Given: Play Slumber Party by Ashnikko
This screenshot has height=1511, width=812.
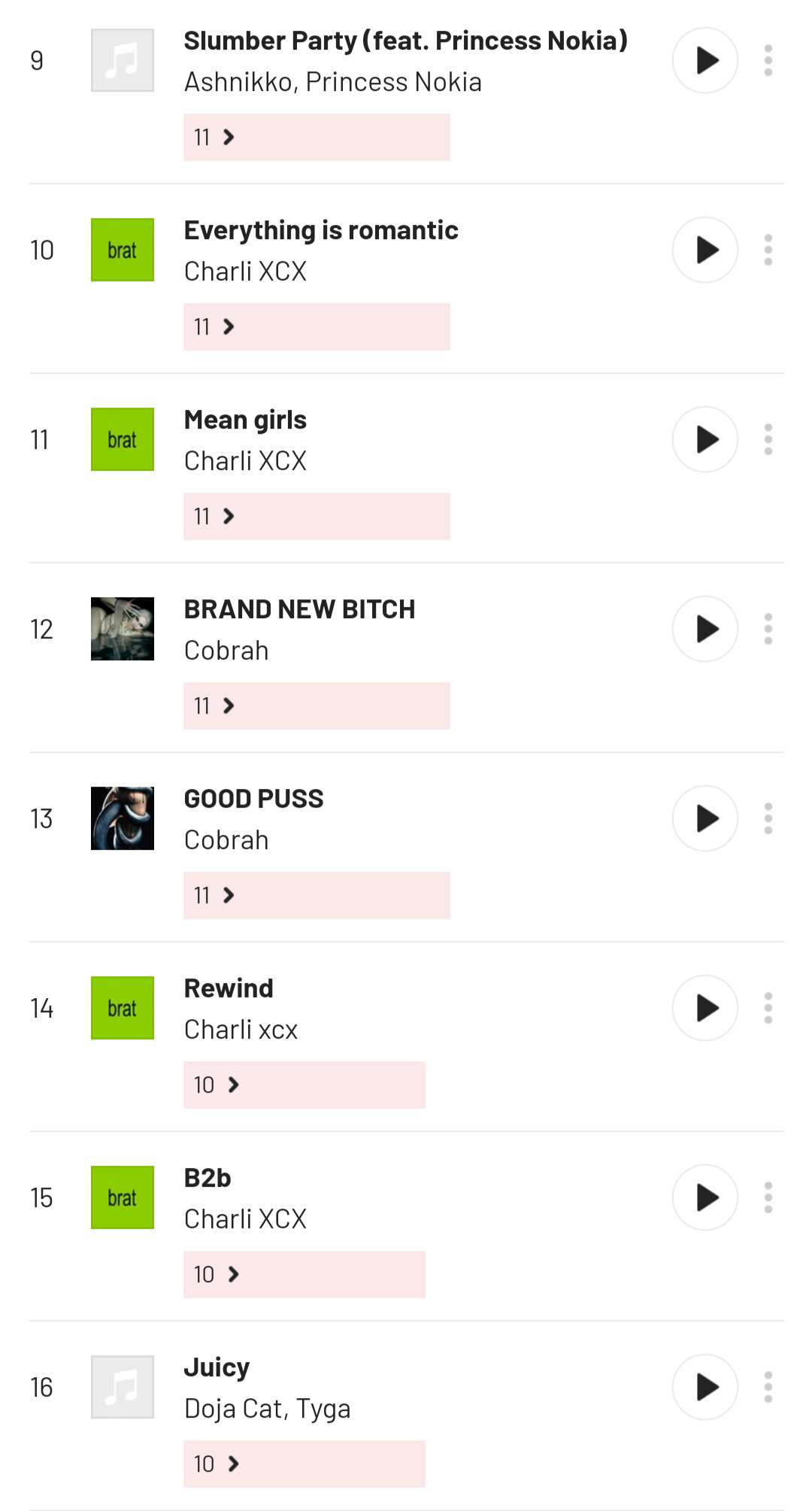Looking at the screenshot, I should coord(704,60).
